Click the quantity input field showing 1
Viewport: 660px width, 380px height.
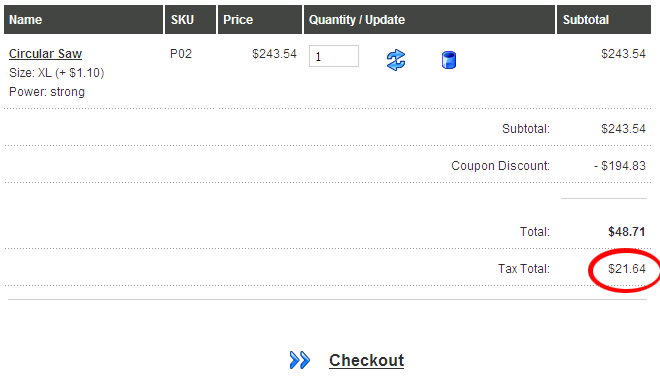(334, 56)
